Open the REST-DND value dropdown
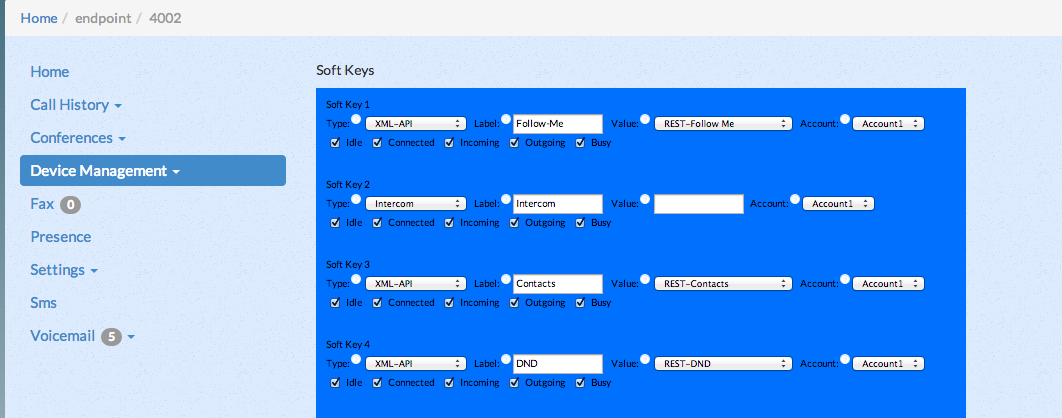Image resolution: width=1062 pixels, height=418 pixels. 723,364
